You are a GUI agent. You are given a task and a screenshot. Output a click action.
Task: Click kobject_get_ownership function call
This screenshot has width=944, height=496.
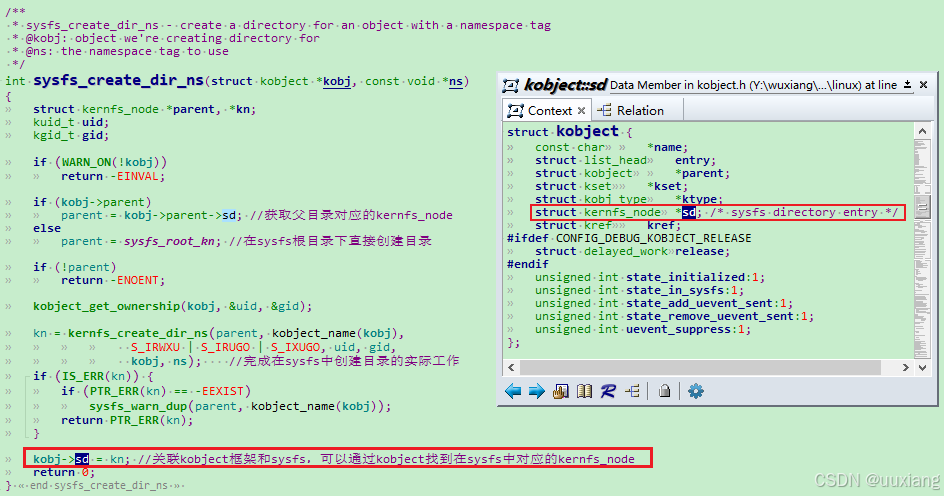(106, 306)
